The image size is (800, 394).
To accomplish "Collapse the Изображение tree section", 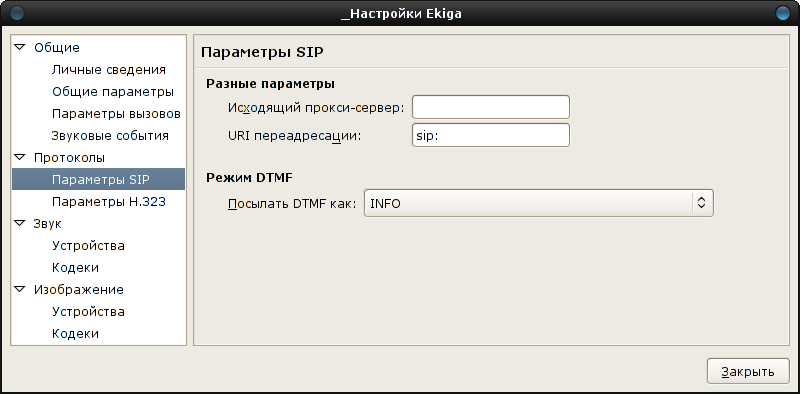I will 20,289.
